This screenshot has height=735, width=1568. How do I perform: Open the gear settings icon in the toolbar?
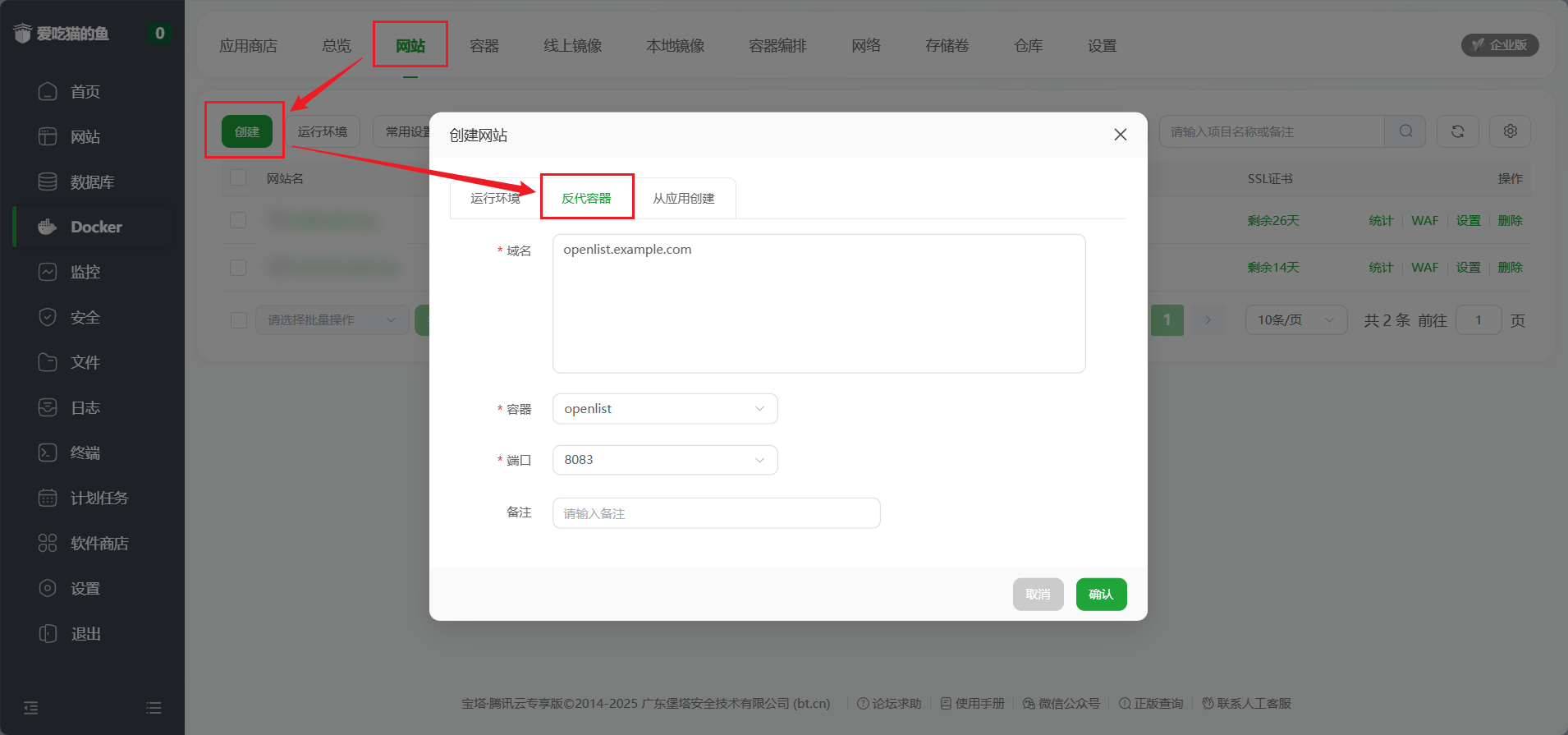click(x=1510, y=131)
